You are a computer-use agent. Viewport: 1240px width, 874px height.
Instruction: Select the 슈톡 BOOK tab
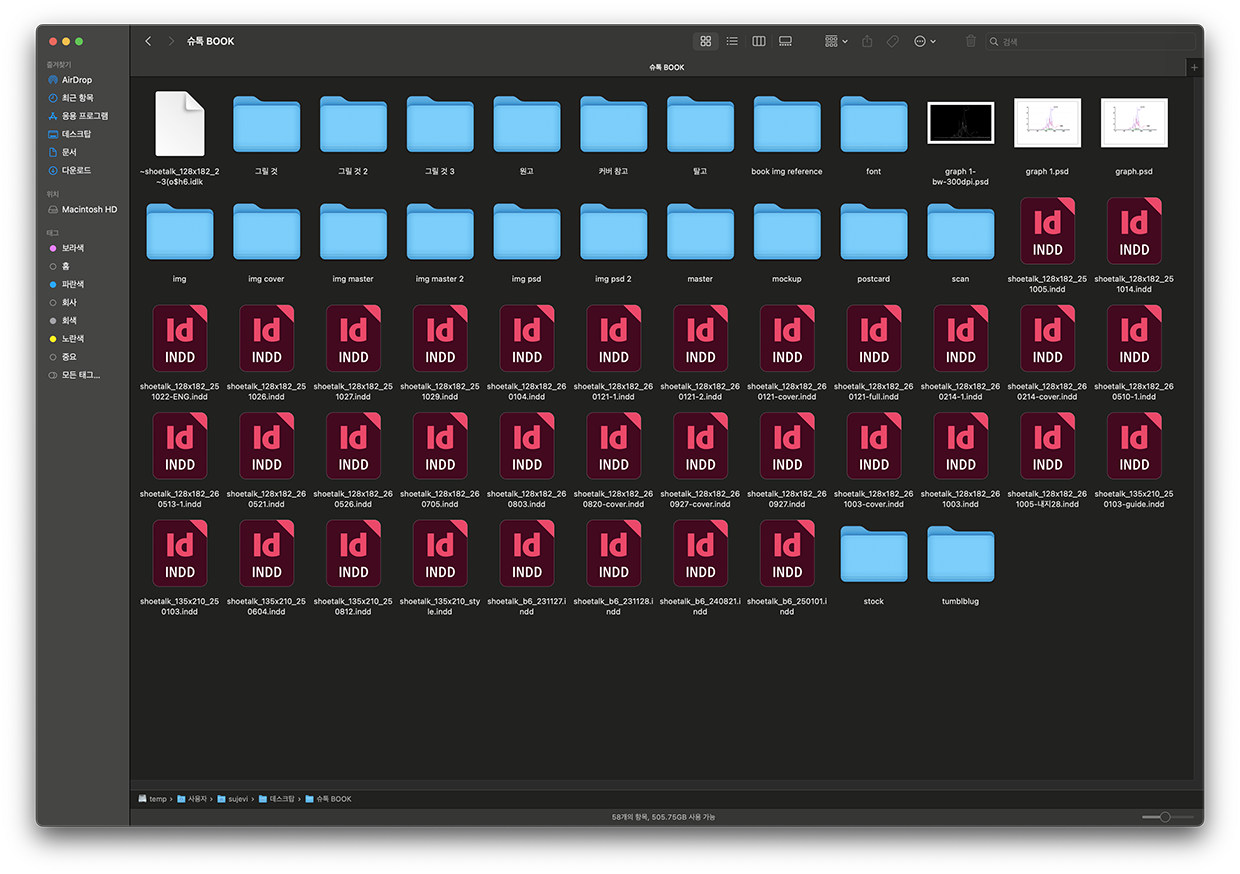coord(666,67)
